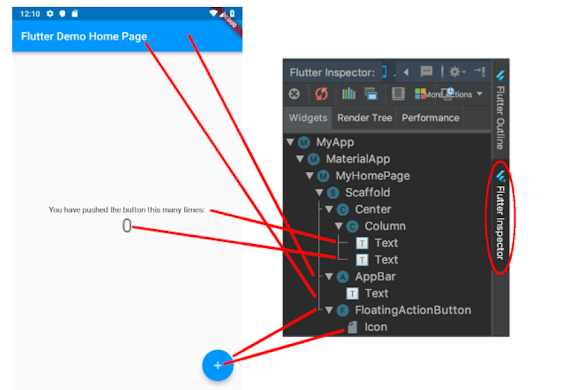The height and width of the screenshot is (390, 583).
Task: Select AppBar in the widget tree
Action: (375, 276)
